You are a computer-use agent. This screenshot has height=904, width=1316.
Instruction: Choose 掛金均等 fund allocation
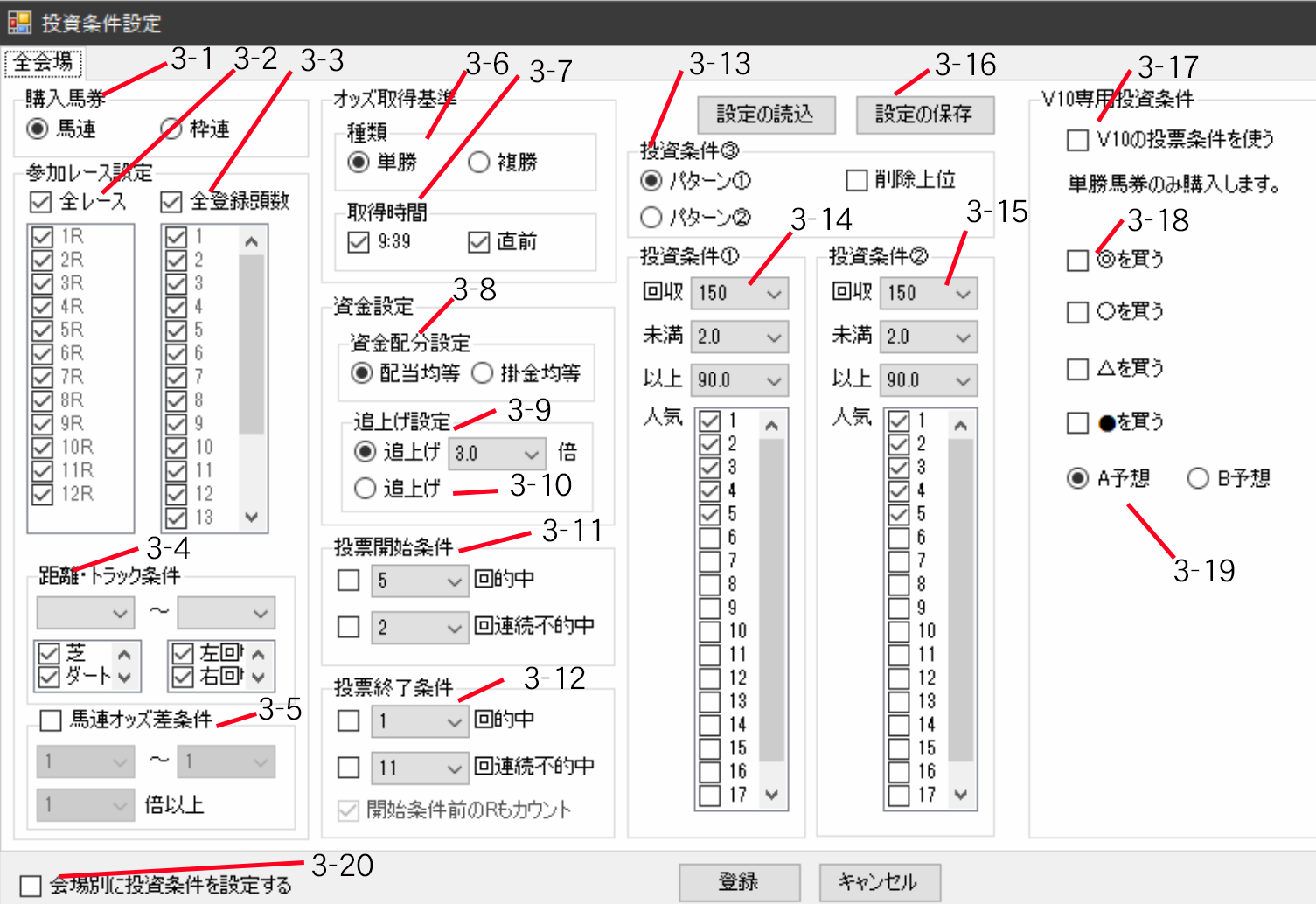pyautogui.click(x=483, y=373)
